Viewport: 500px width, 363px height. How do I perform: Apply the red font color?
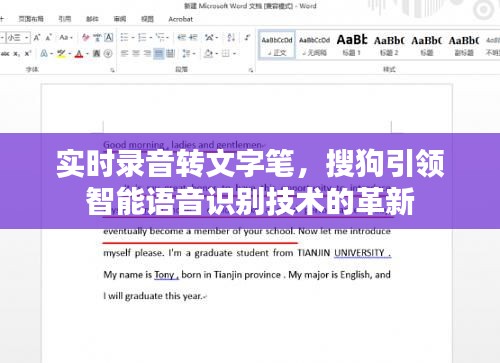click(x=79, y=53)
